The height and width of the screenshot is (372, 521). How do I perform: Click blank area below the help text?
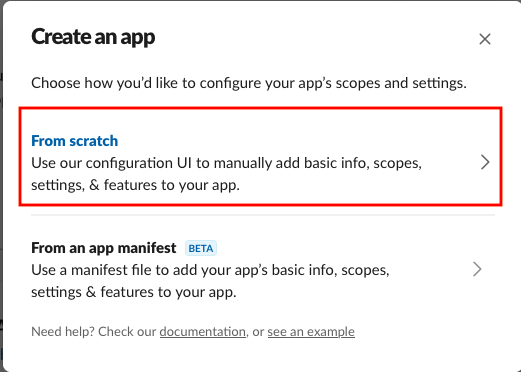pos(260,355)
